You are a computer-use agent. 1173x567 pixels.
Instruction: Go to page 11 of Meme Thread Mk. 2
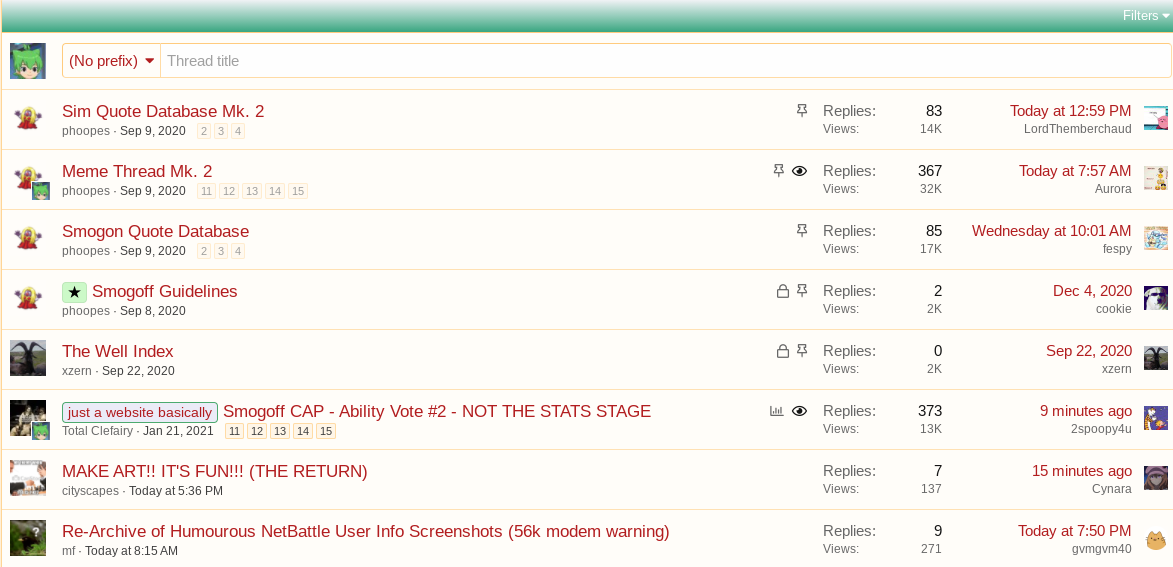(206, 191)
